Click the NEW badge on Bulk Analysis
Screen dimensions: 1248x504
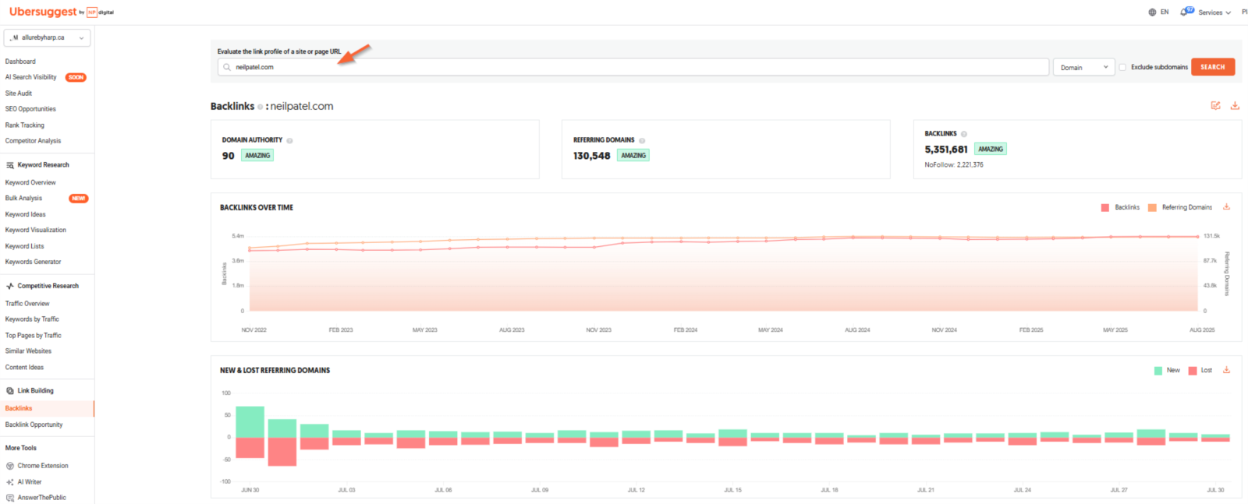(x=78, y=198)
